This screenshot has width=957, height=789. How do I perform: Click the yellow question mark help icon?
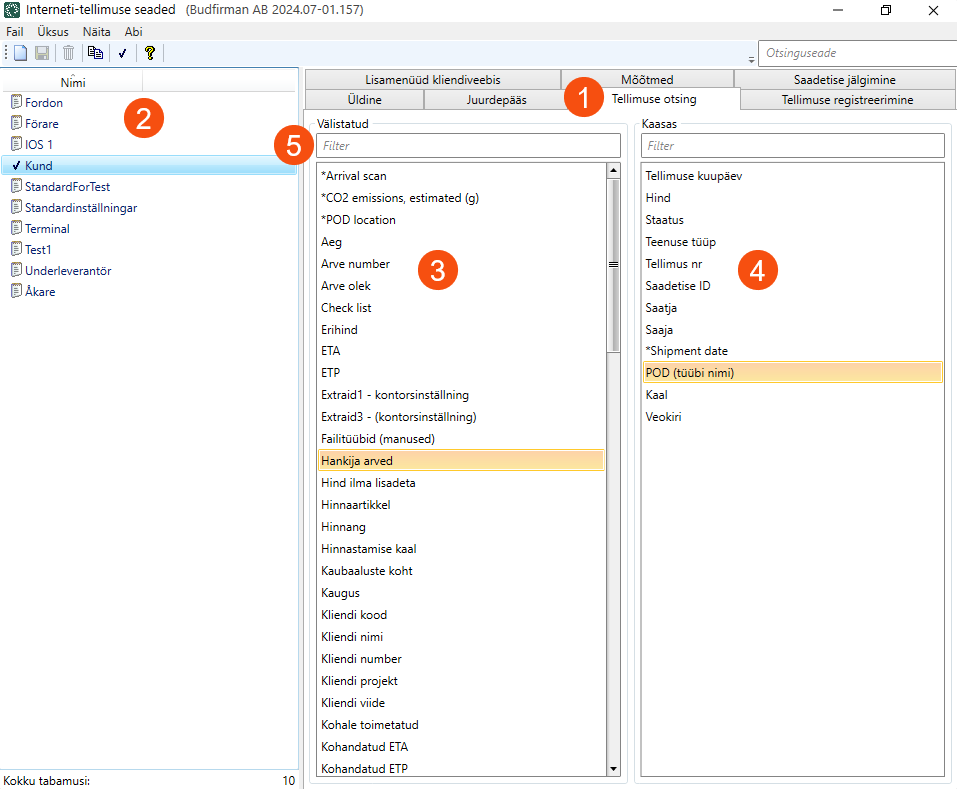pos(149,53)
